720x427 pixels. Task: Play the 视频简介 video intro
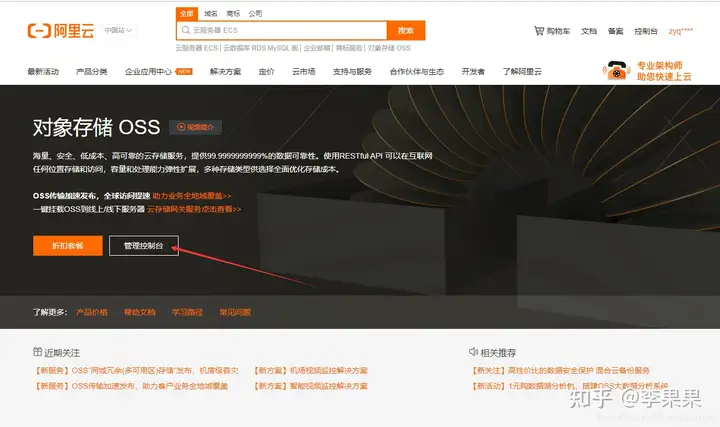(x=196, y=127)
